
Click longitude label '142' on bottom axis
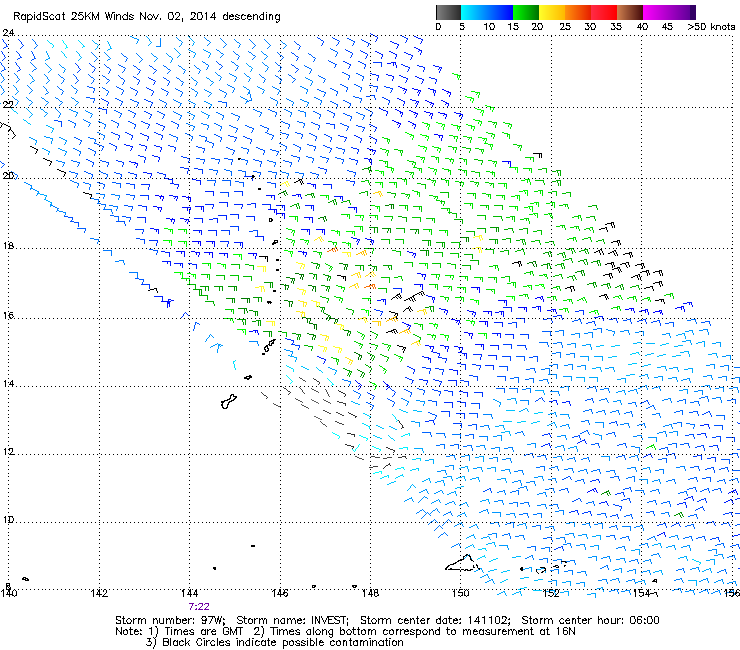[99, 593]
